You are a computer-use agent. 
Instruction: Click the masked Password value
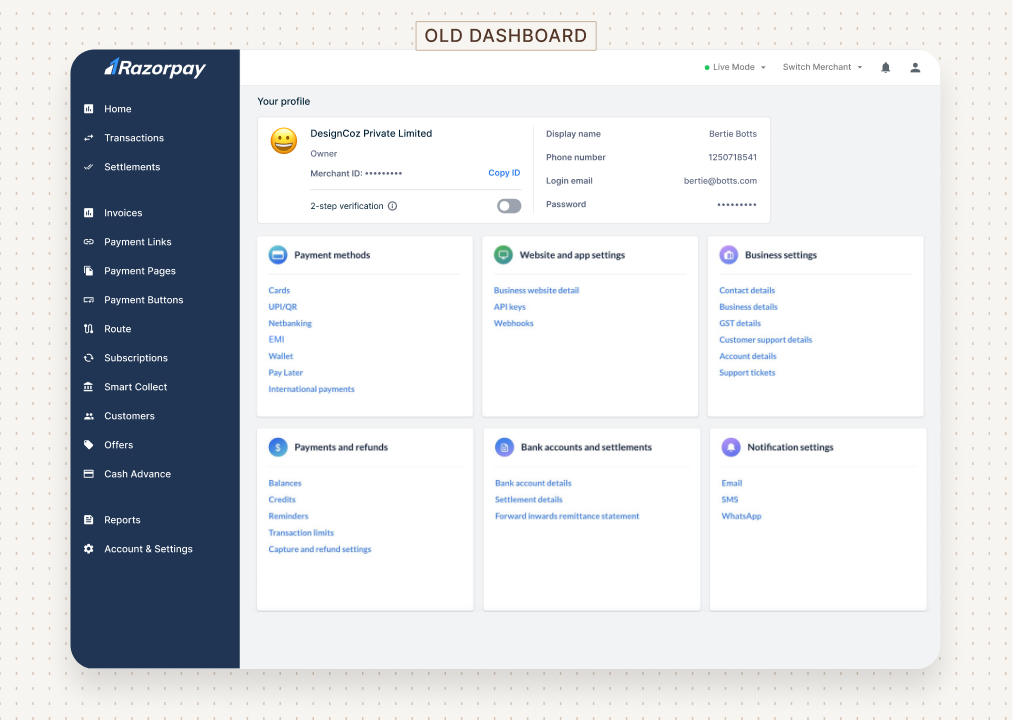[x=737, y=204]
